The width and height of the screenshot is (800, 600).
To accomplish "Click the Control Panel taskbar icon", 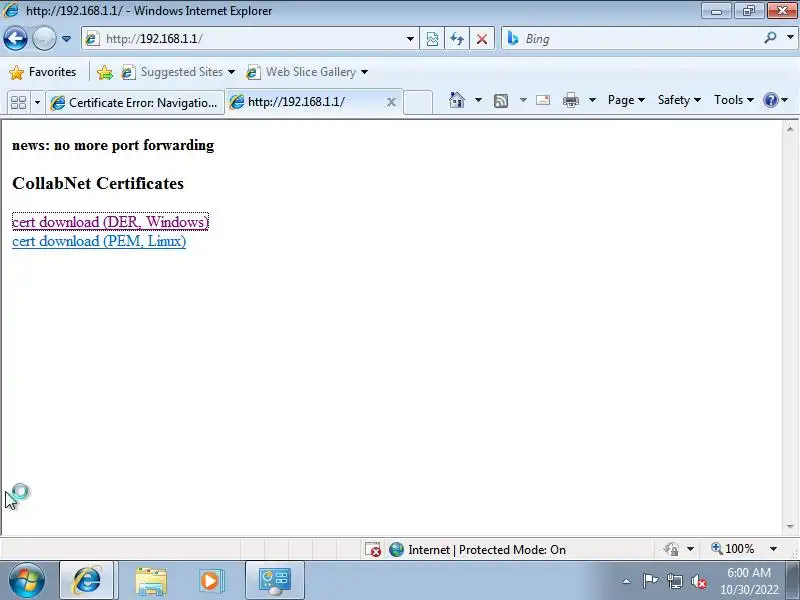I will pyautogui.click(x=275, y=581).
